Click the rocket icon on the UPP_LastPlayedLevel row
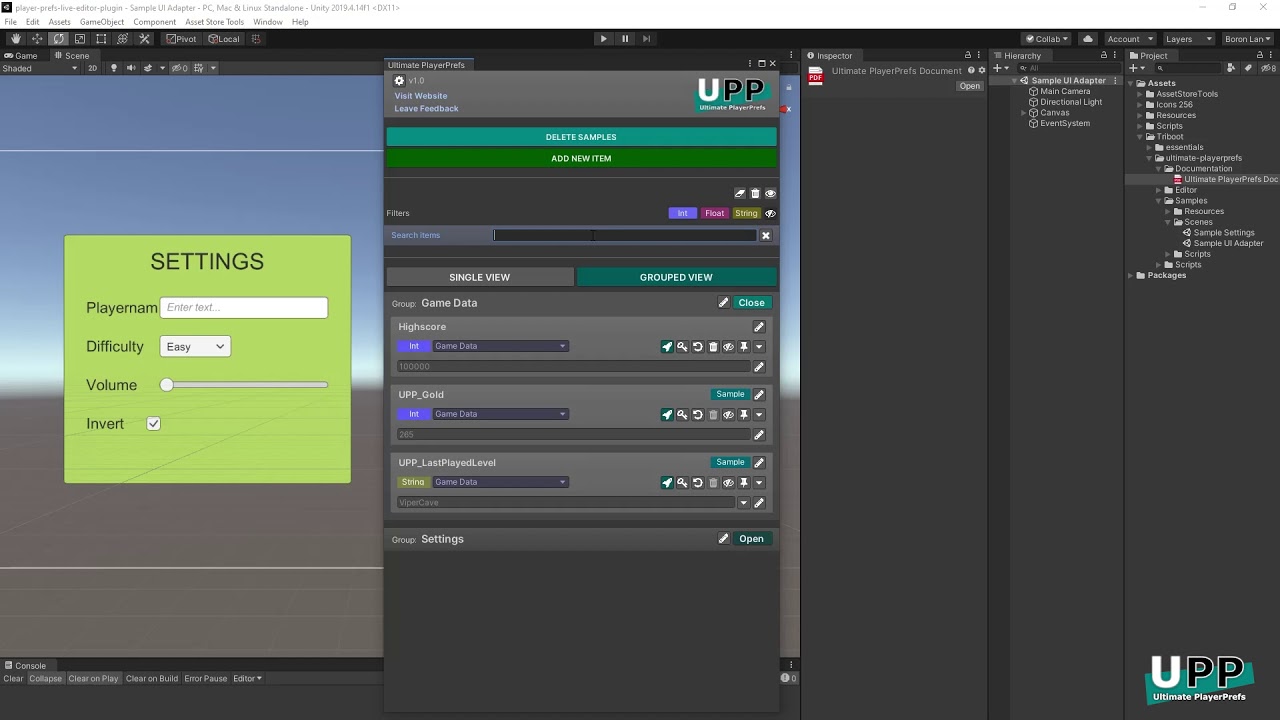The image size is (1280, 720). point(667,483)
